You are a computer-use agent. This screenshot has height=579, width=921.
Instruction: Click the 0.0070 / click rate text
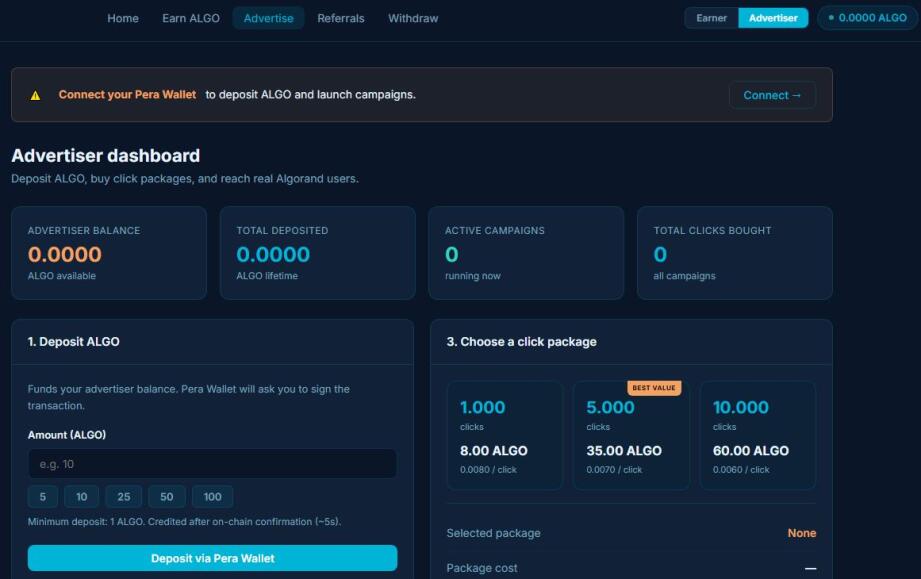(x=614, y=470)
